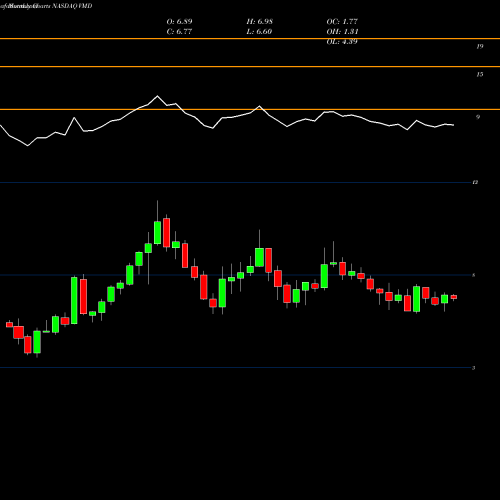Screen dimensions: 500x500
Task: Click the 'O: 6.89' open value
Action: pos(179,22)
